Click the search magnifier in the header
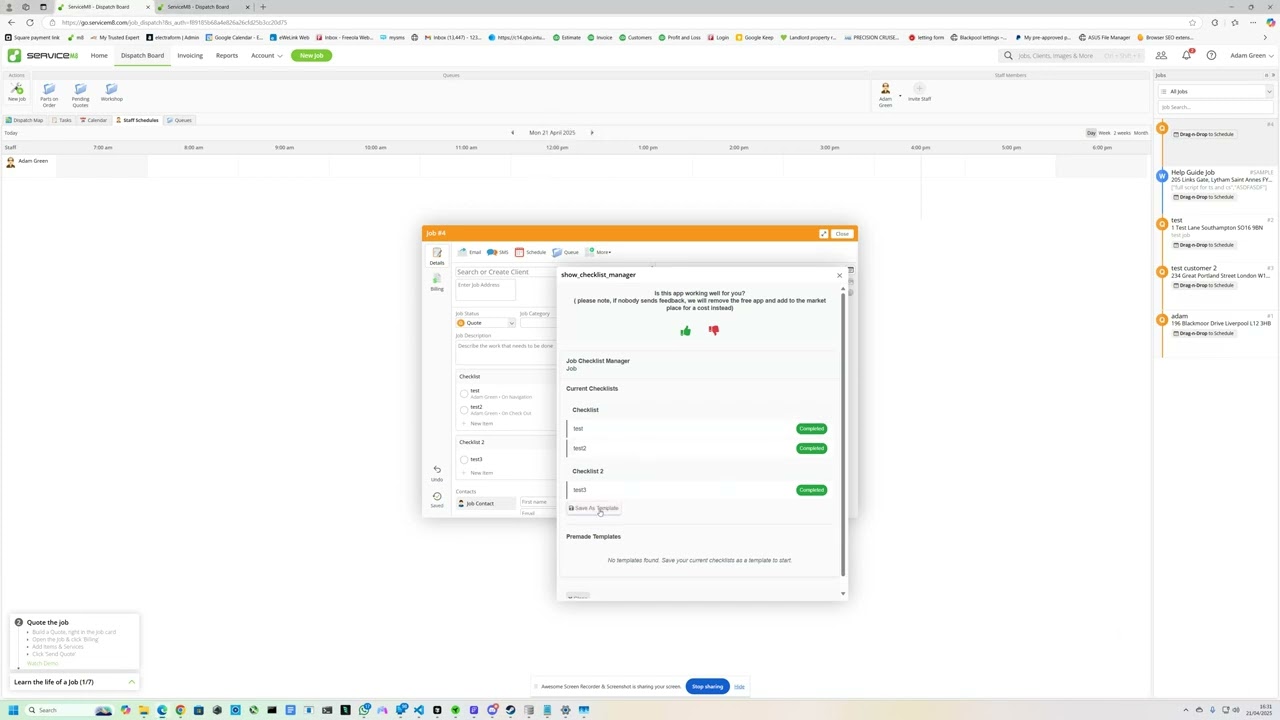The width and height of the screenshot is (1280, 720). 1008,56
